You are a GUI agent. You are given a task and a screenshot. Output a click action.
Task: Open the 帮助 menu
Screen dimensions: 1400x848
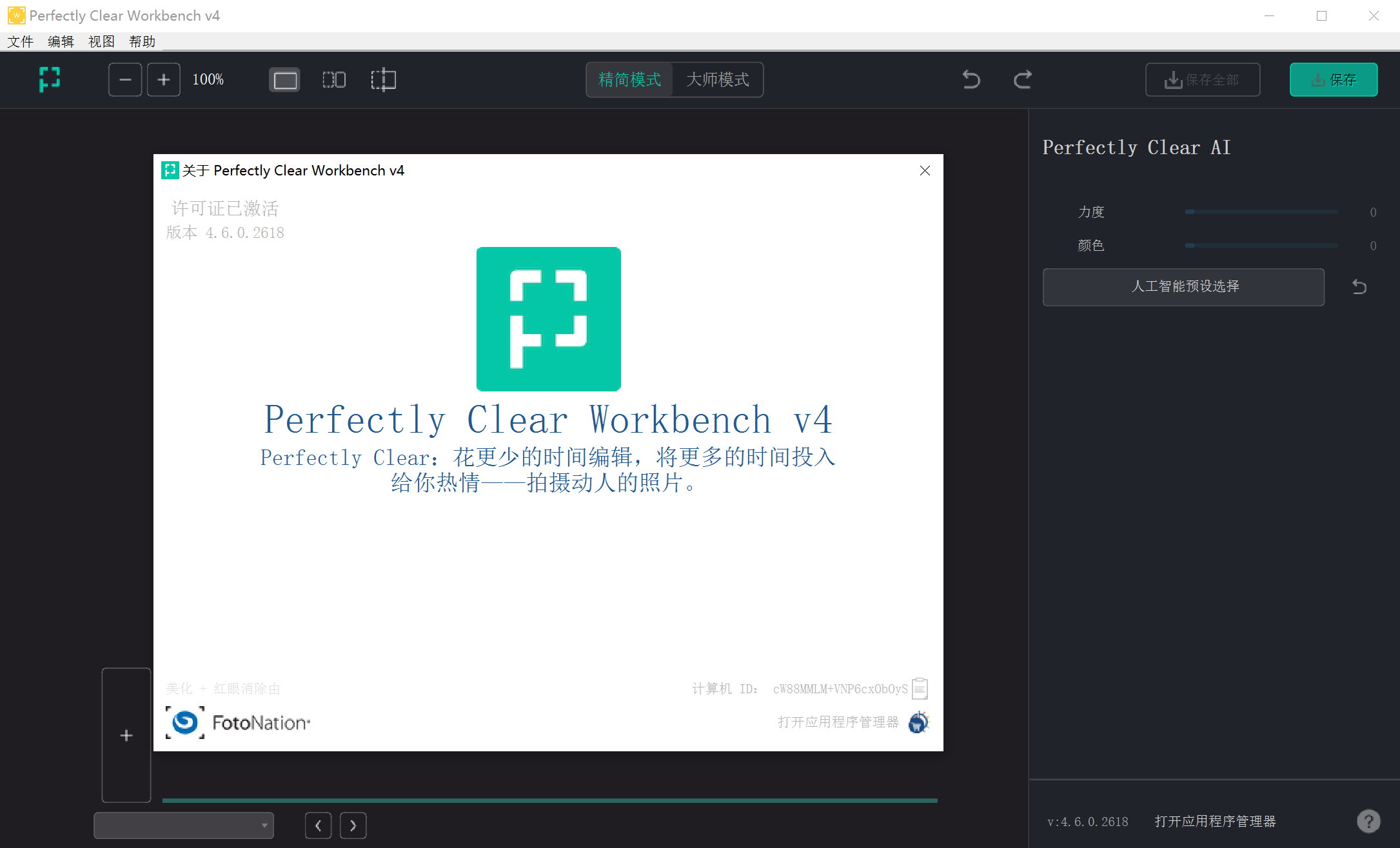(x=143, y=41)
